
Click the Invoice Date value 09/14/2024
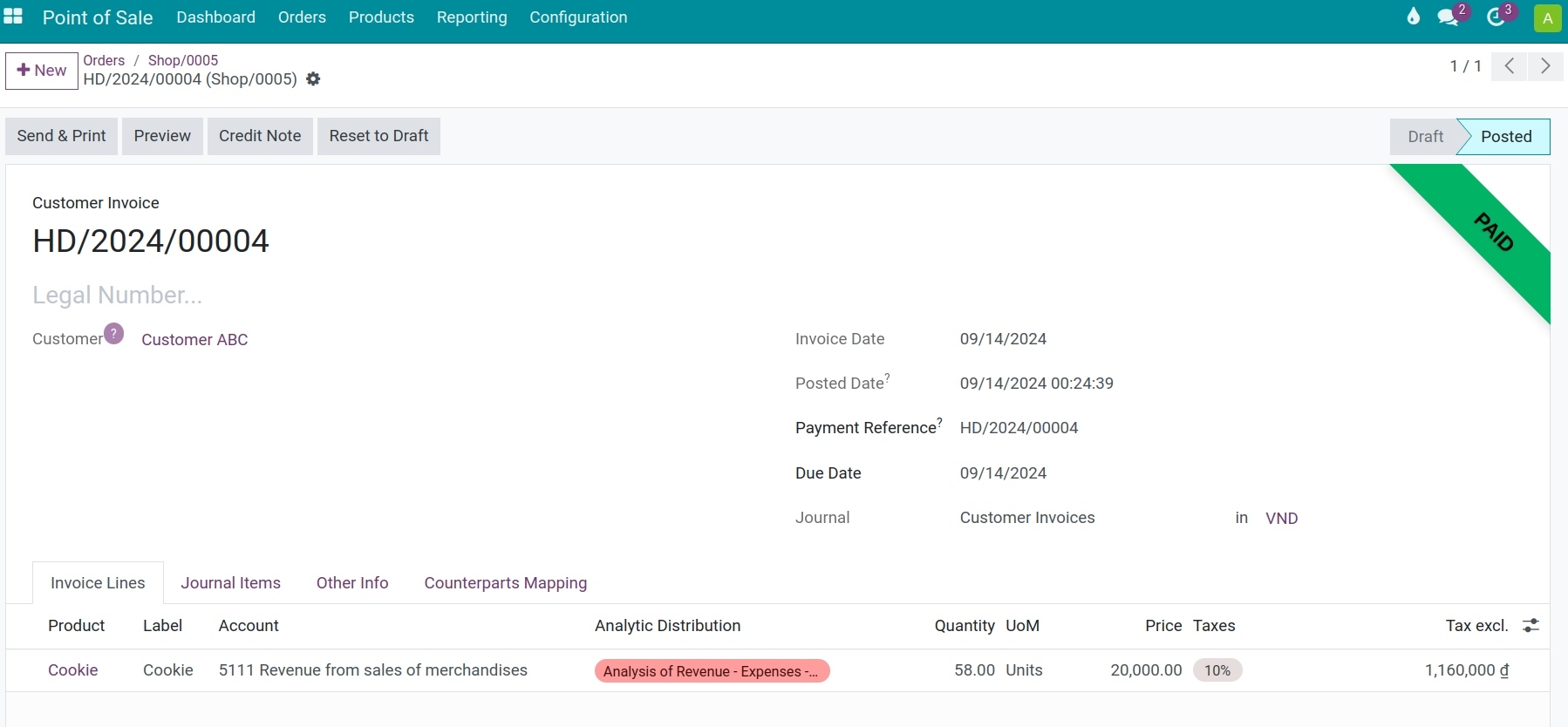1003,339
